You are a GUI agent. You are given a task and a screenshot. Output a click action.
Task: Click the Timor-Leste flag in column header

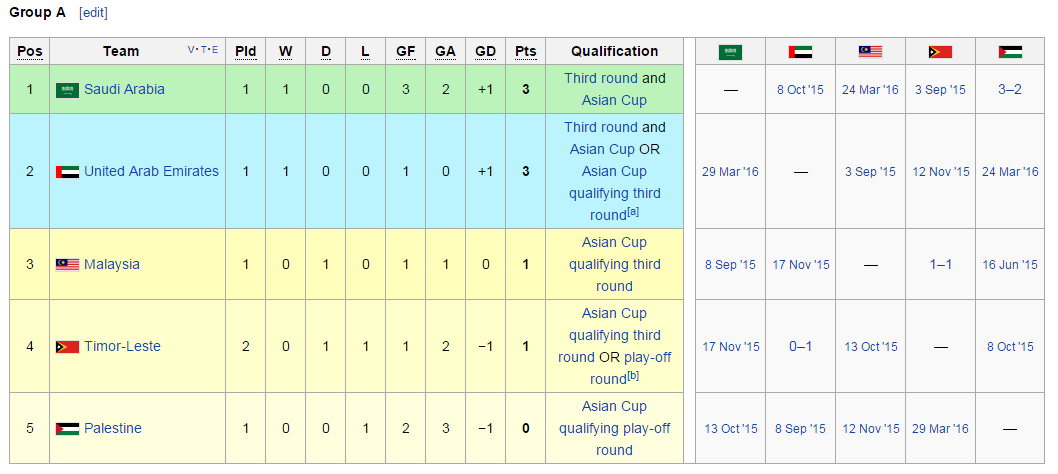[x=941, y=52]
